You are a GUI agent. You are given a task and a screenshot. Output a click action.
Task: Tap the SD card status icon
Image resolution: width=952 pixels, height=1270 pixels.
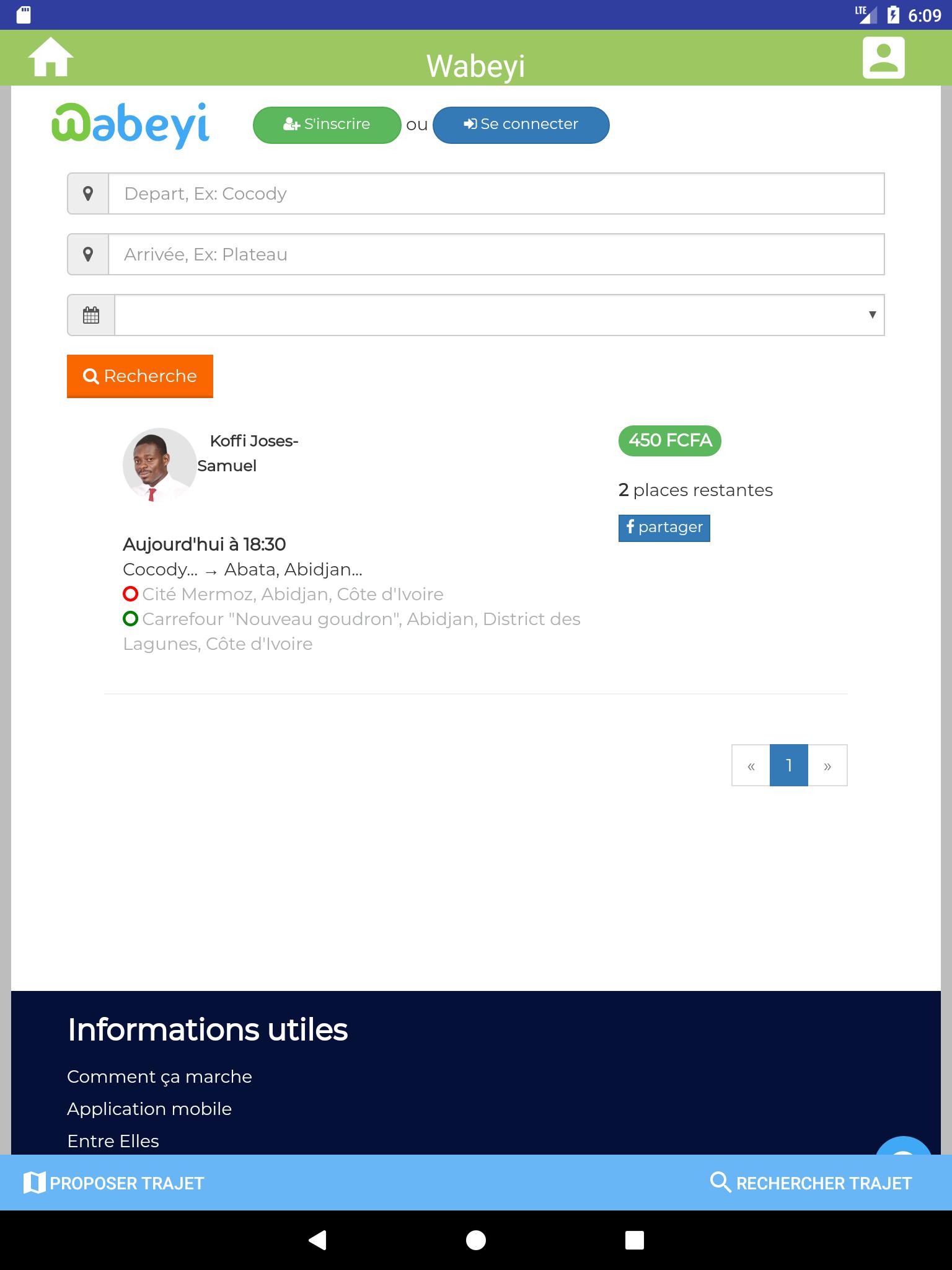coord(24,15)
